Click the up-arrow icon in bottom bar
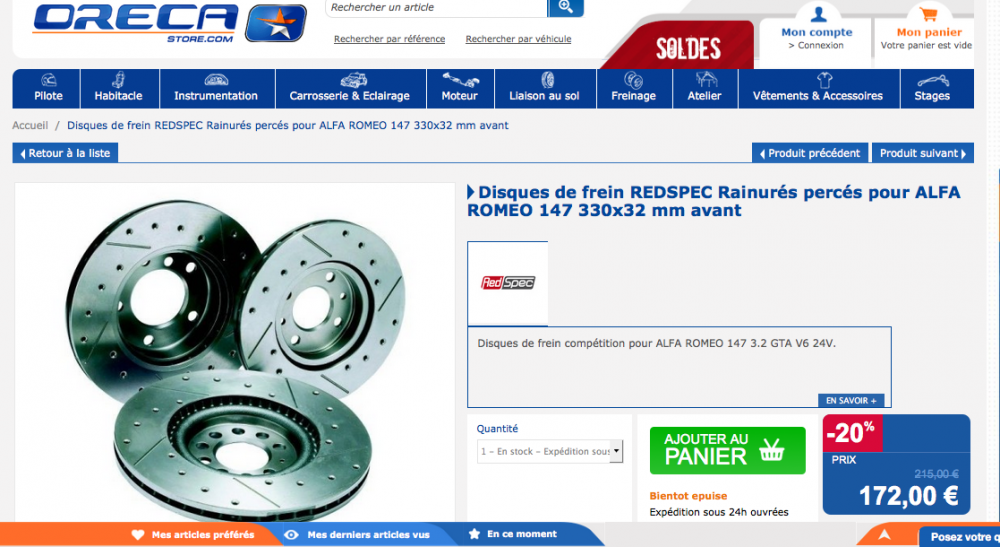Image resolution: width=1000 pixels, height=547 pixels. [884, 534]
